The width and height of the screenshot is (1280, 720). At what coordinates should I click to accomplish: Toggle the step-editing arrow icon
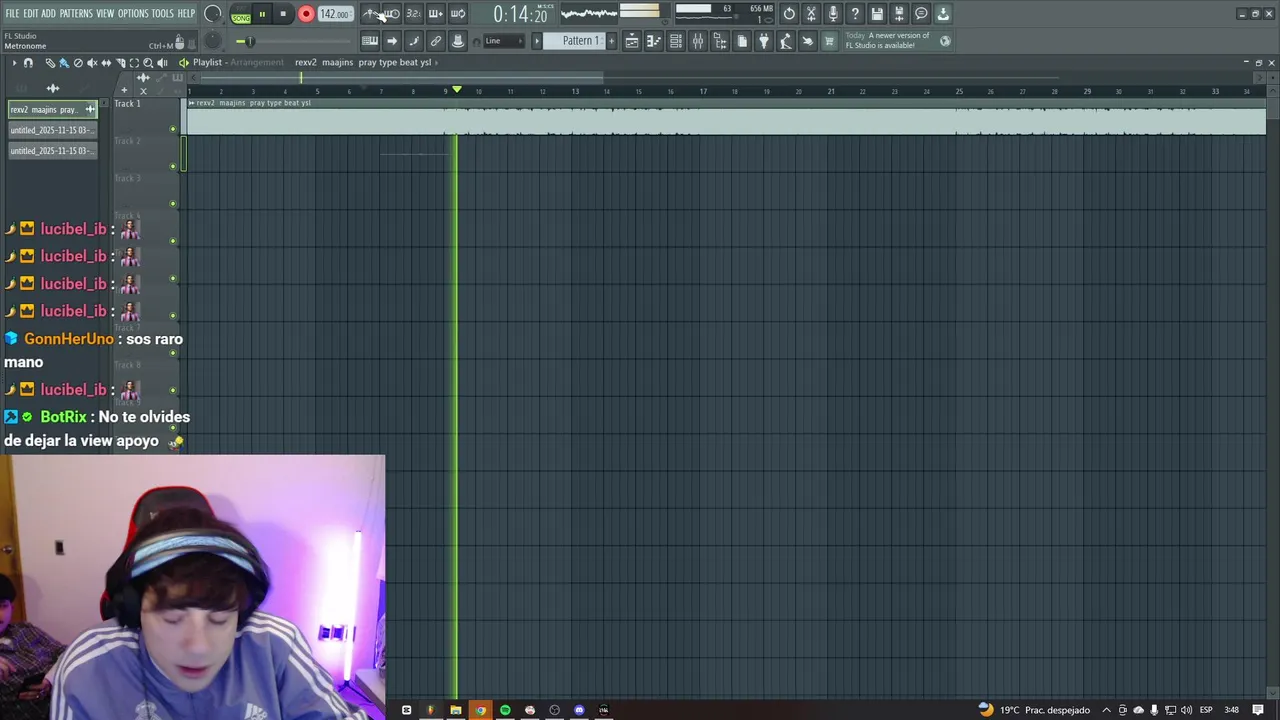pos(392,41)
